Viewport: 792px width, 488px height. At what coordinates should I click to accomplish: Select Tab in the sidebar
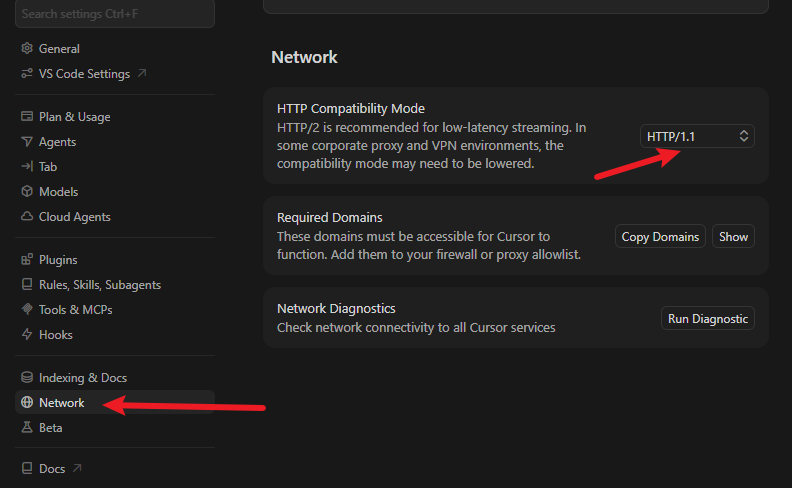click(x=115, y=167)
